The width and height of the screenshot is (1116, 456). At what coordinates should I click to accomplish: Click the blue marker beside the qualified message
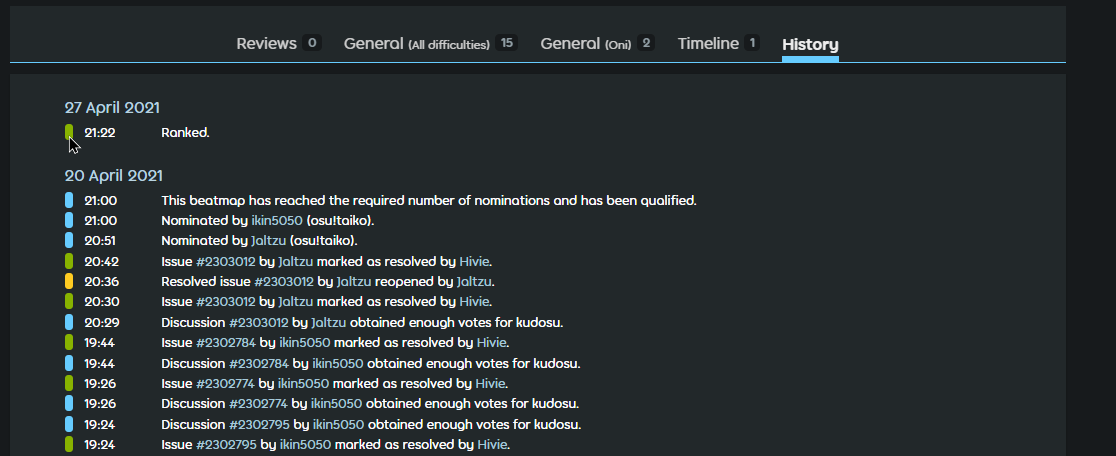[x=69, y=201]
